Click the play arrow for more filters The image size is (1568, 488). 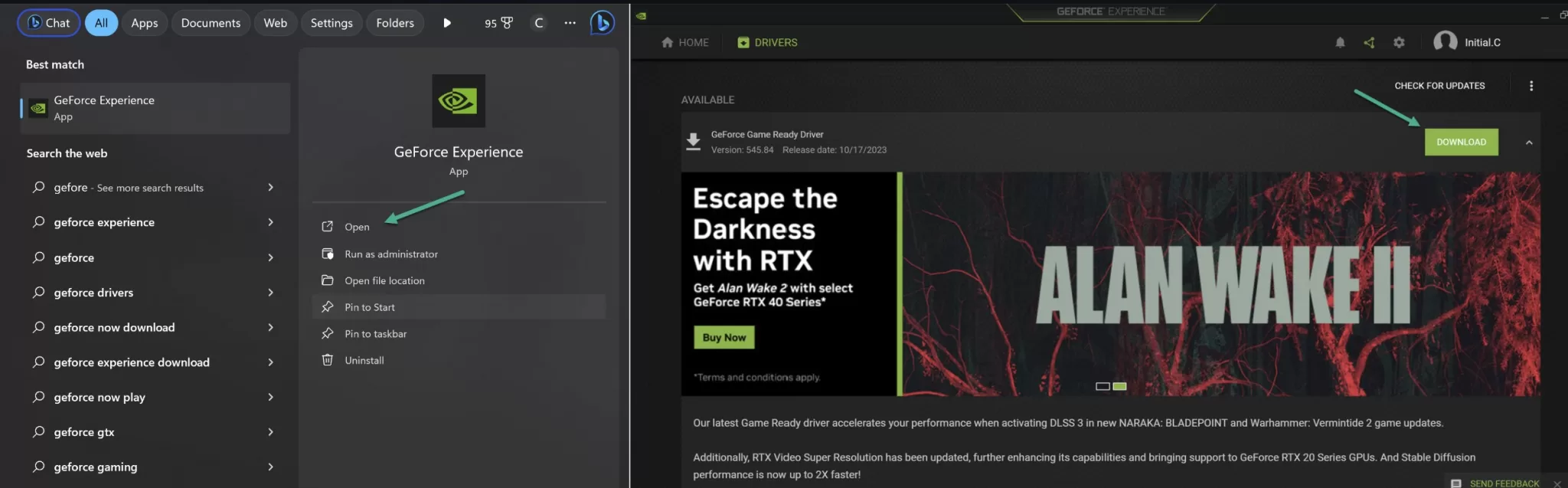click(x=447, y=23)
